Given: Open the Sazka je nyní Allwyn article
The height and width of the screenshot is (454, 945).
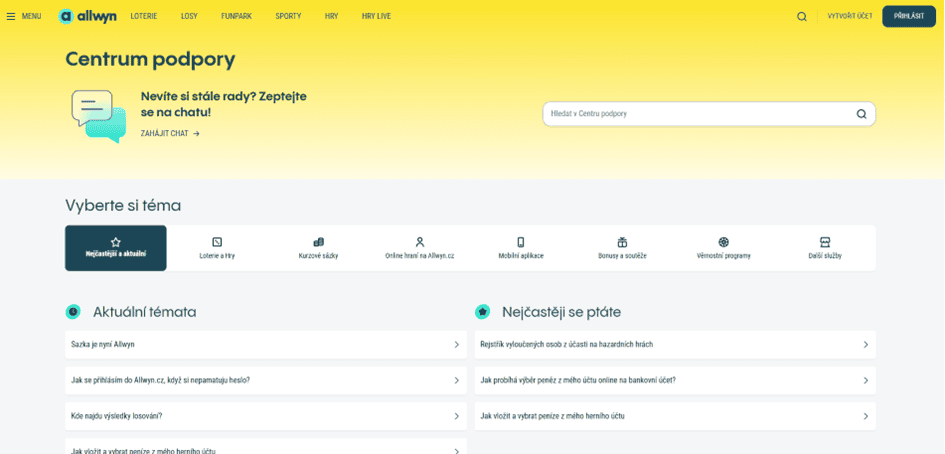Looking at the screenshot, I should click(x=266, y=345).
